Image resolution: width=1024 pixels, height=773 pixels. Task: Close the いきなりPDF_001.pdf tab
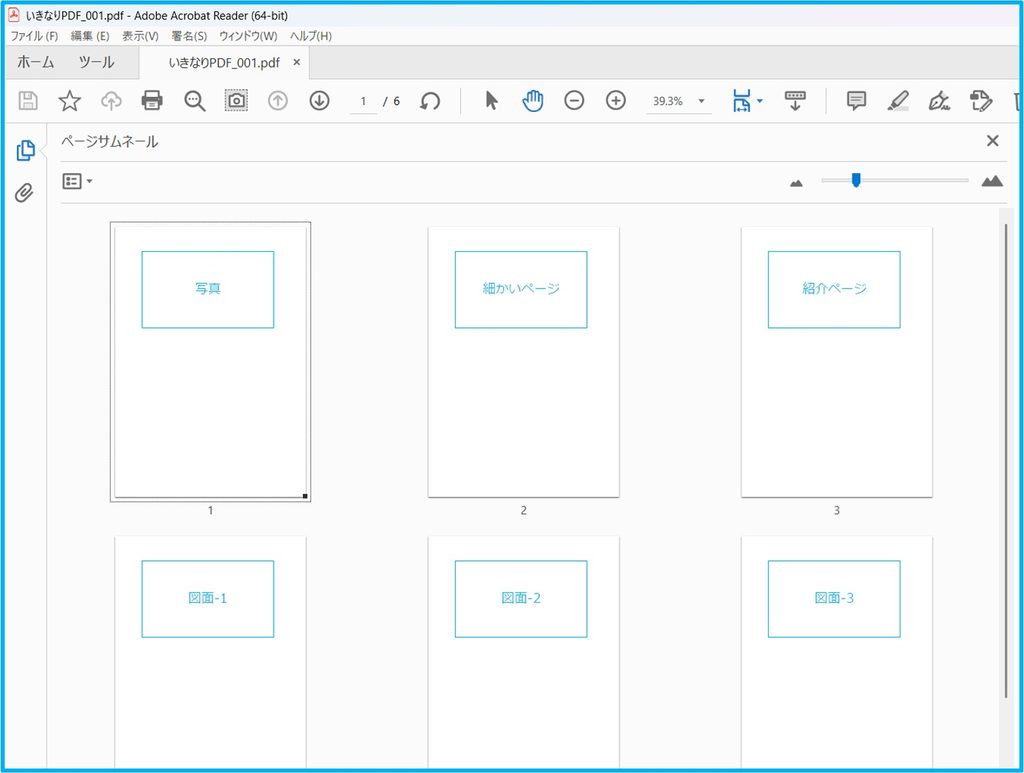pos(296,62)
